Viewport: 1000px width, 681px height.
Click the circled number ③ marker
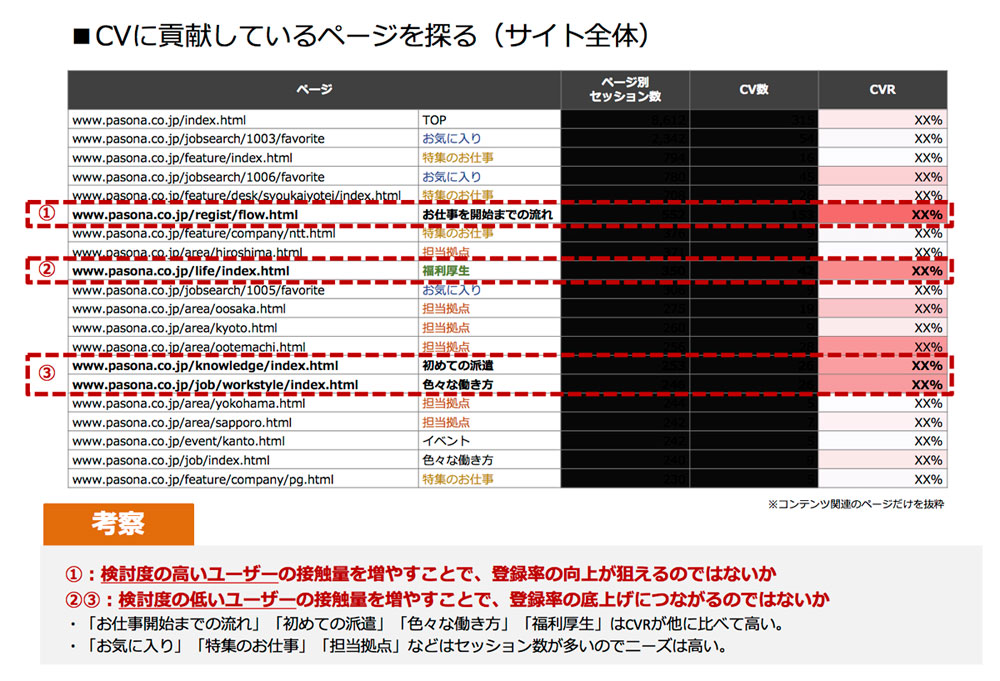point(45,375)
